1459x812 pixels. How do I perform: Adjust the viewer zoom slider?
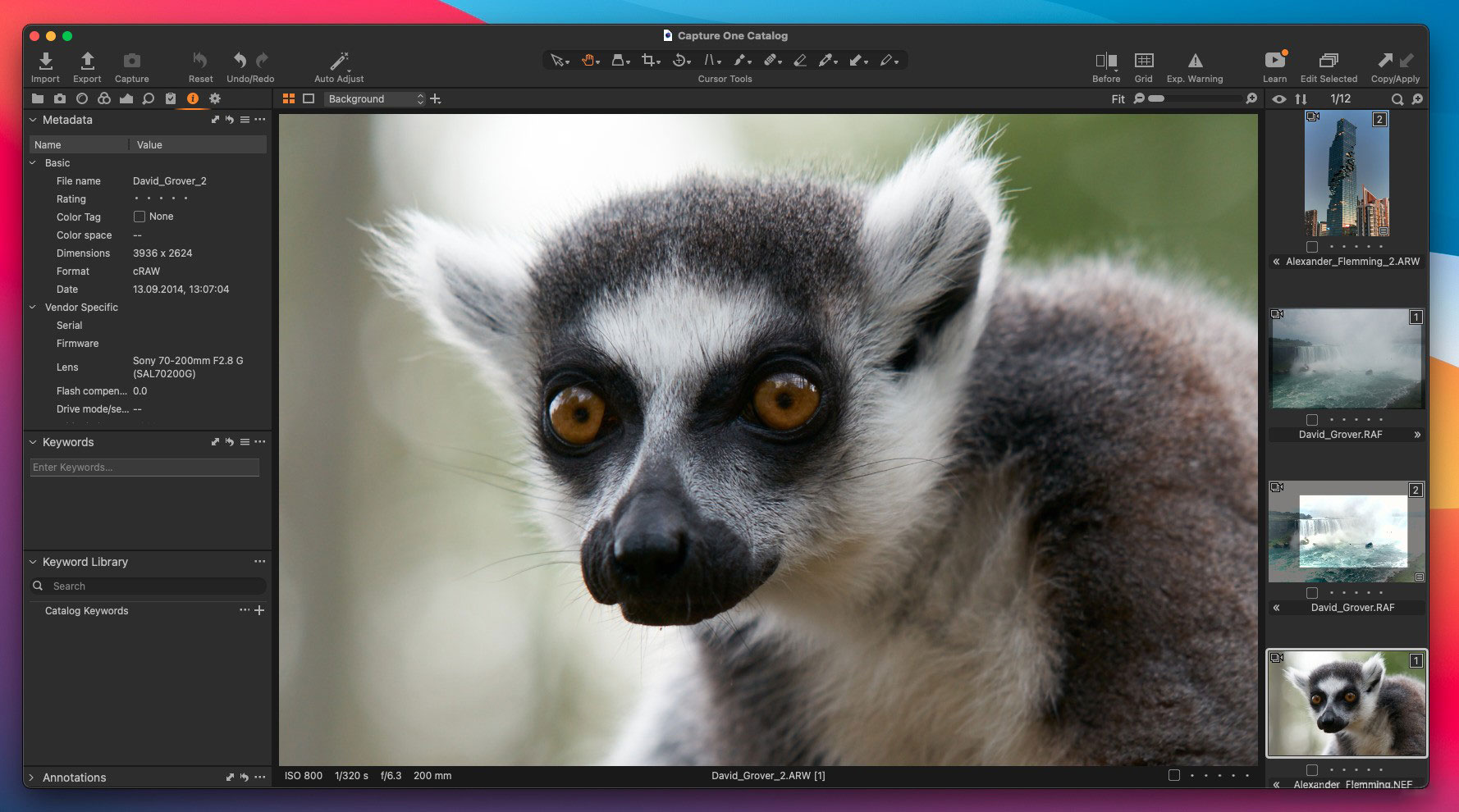pyautogui.click(x=1156, y=98)
